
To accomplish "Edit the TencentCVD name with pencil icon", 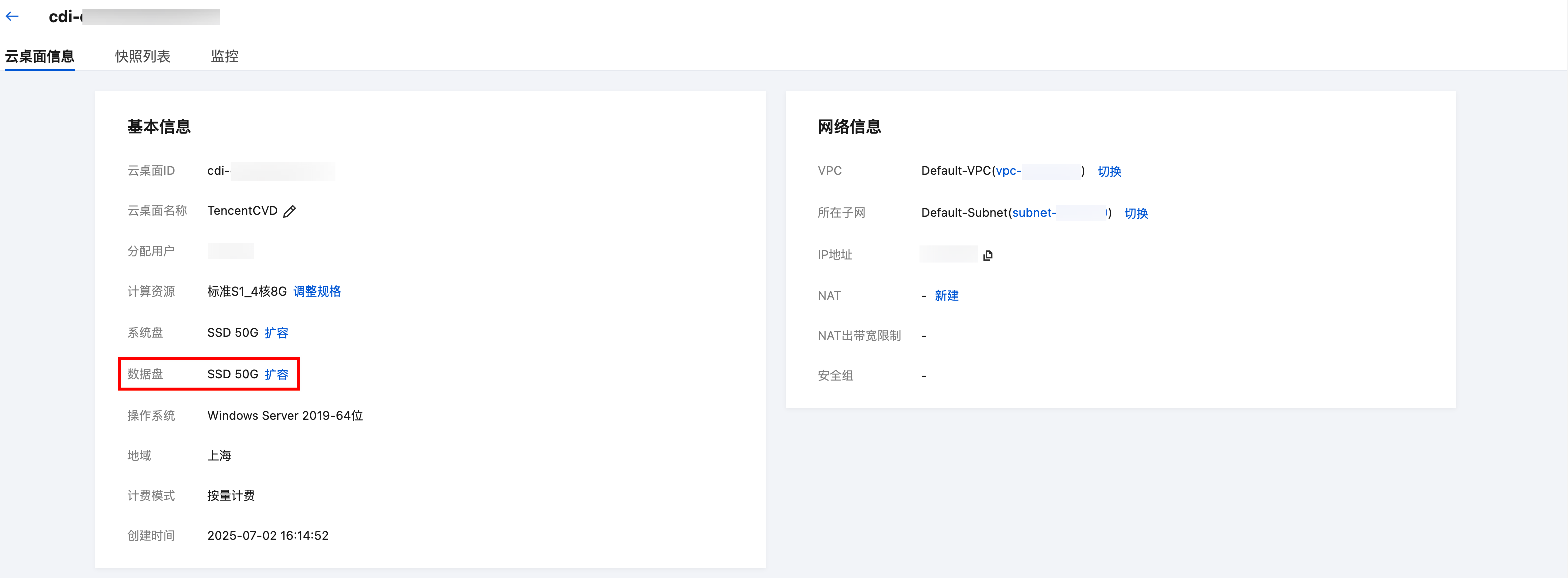I will 290,211.
